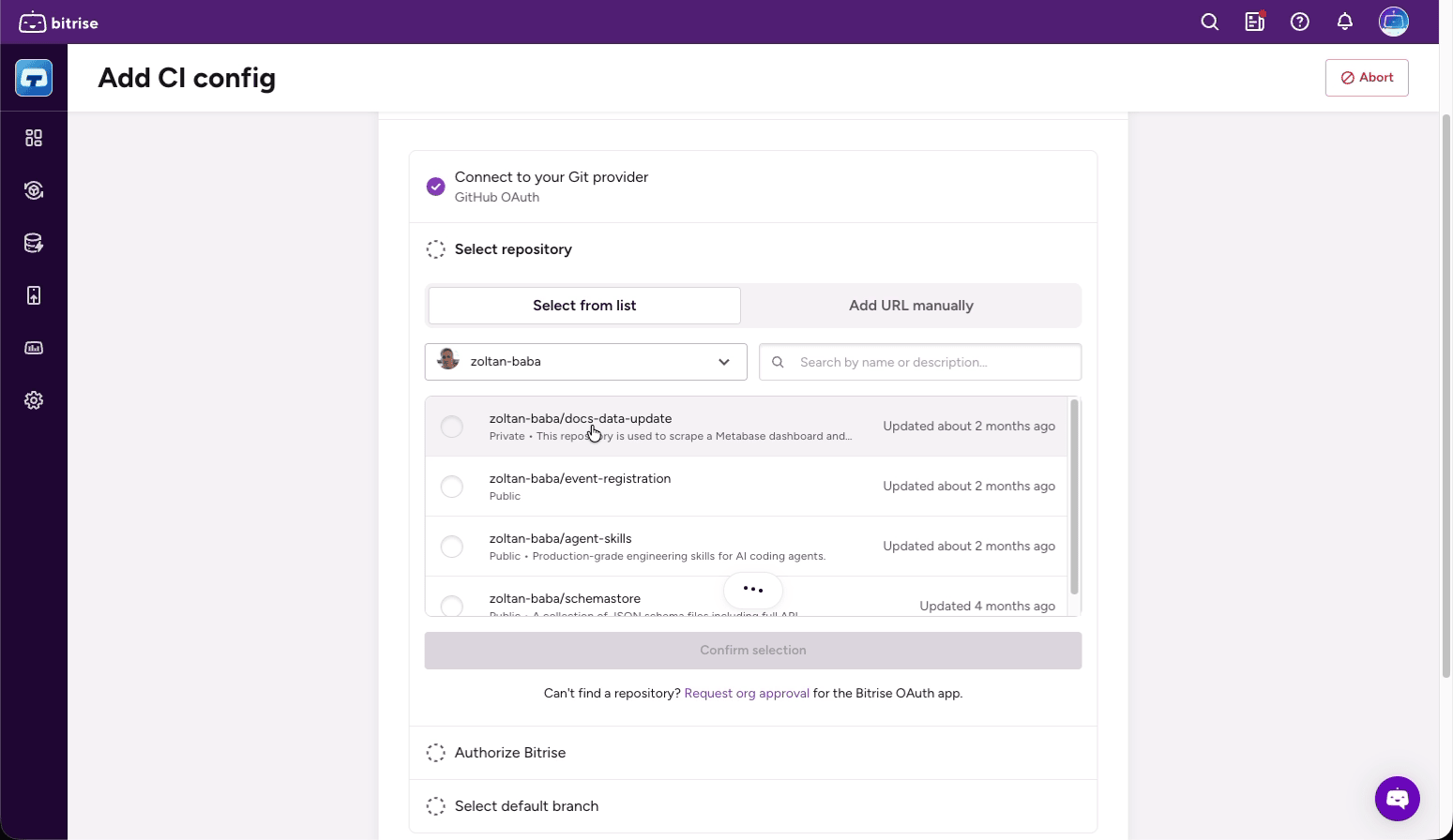This screenshot has width=1453, height=840.
Task: Click the zoltan-baba/docs-data-update repository name
Action: click(581, 418)
